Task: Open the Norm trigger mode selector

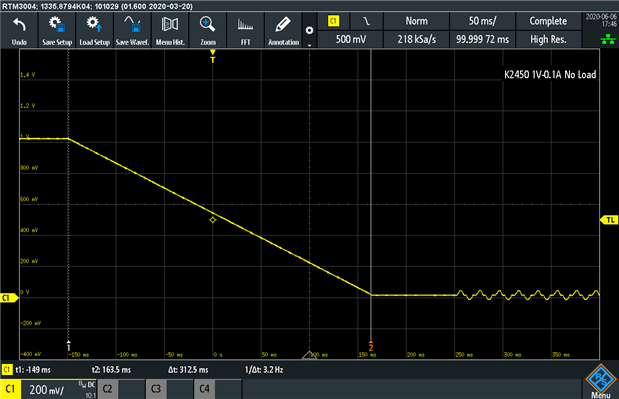Action: click(416, 21)
